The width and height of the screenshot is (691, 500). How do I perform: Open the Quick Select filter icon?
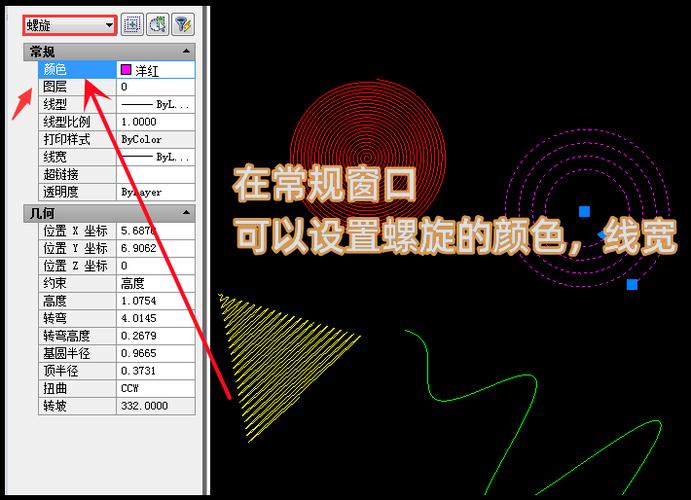click(183, 25)
